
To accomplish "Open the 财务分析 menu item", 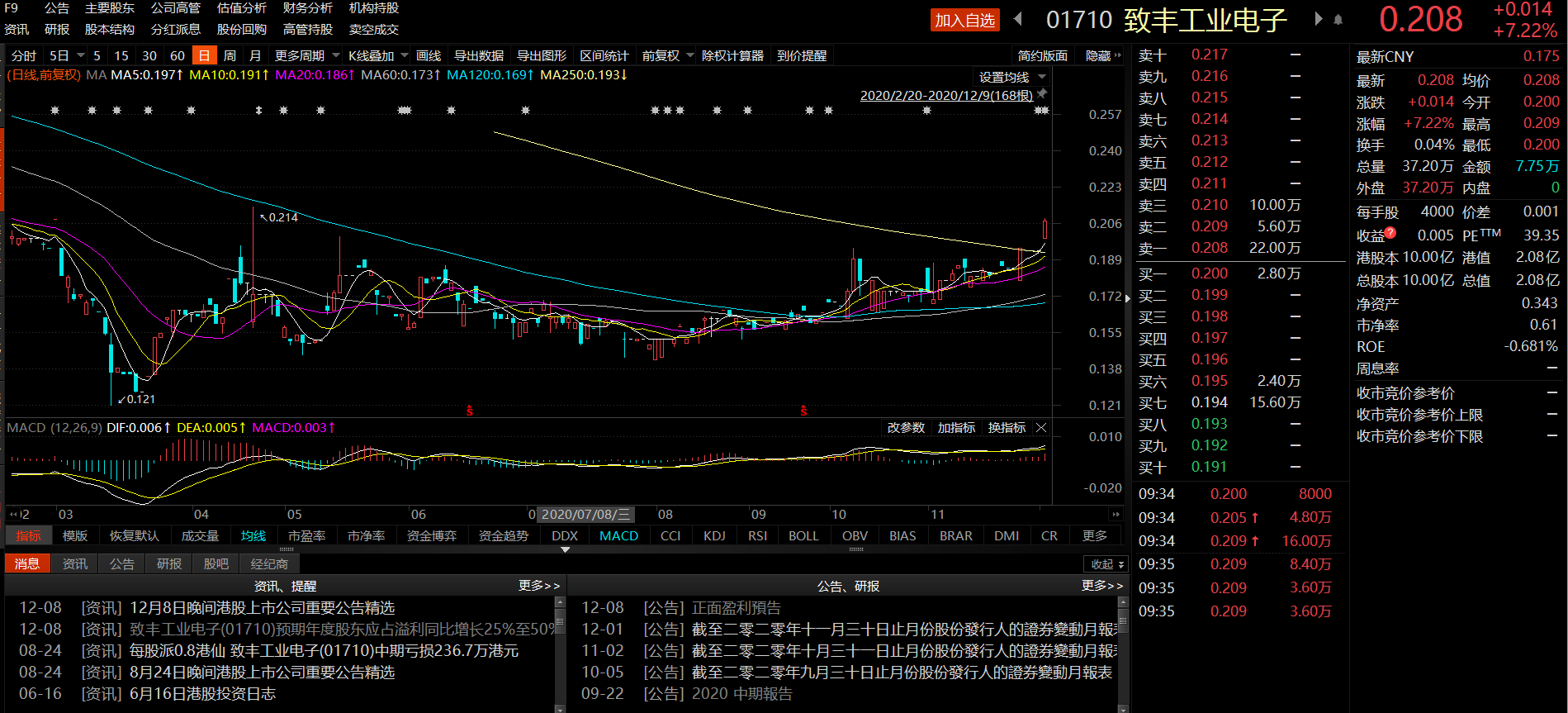I will [307, 8].
